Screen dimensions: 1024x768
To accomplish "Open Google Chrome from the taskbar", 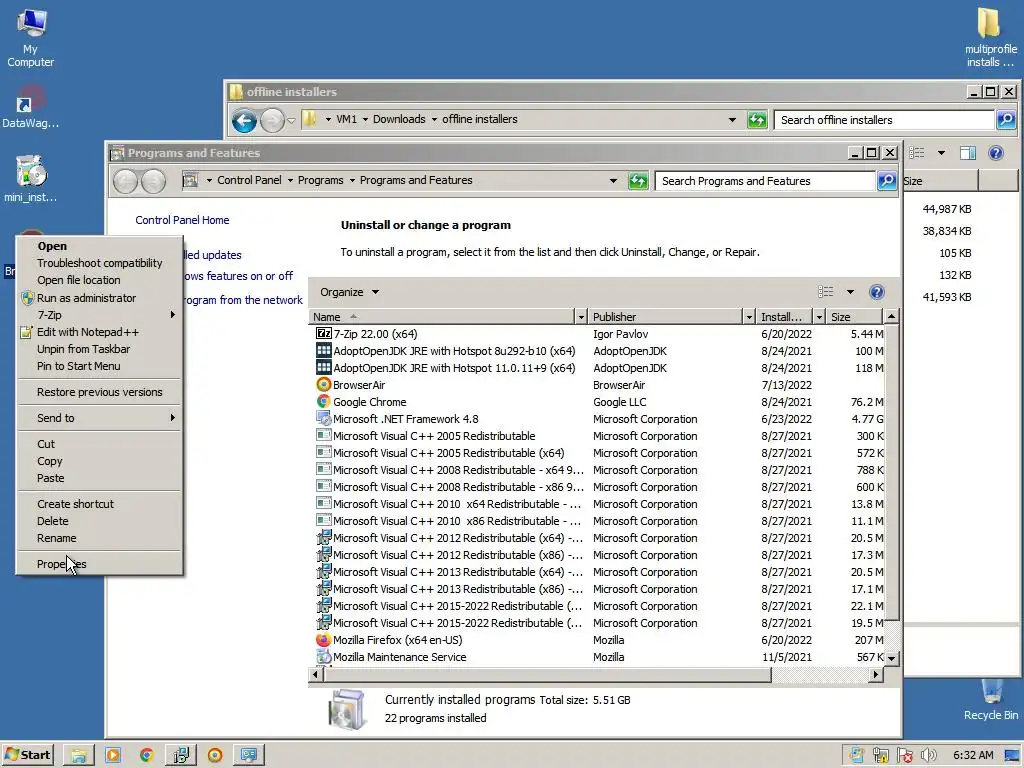I will [x=147, y=756].
